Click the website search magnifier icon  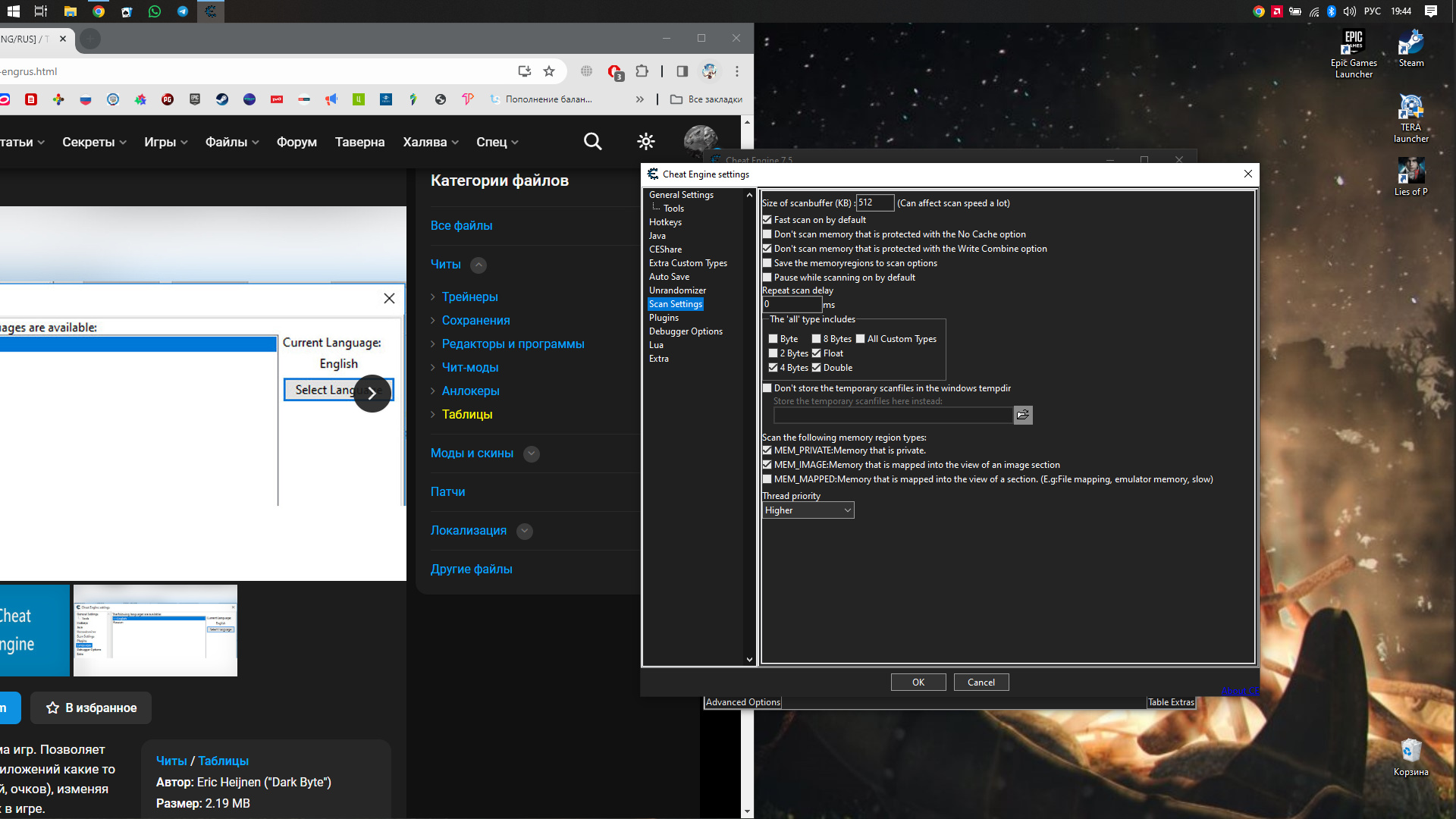click(592, 142)
